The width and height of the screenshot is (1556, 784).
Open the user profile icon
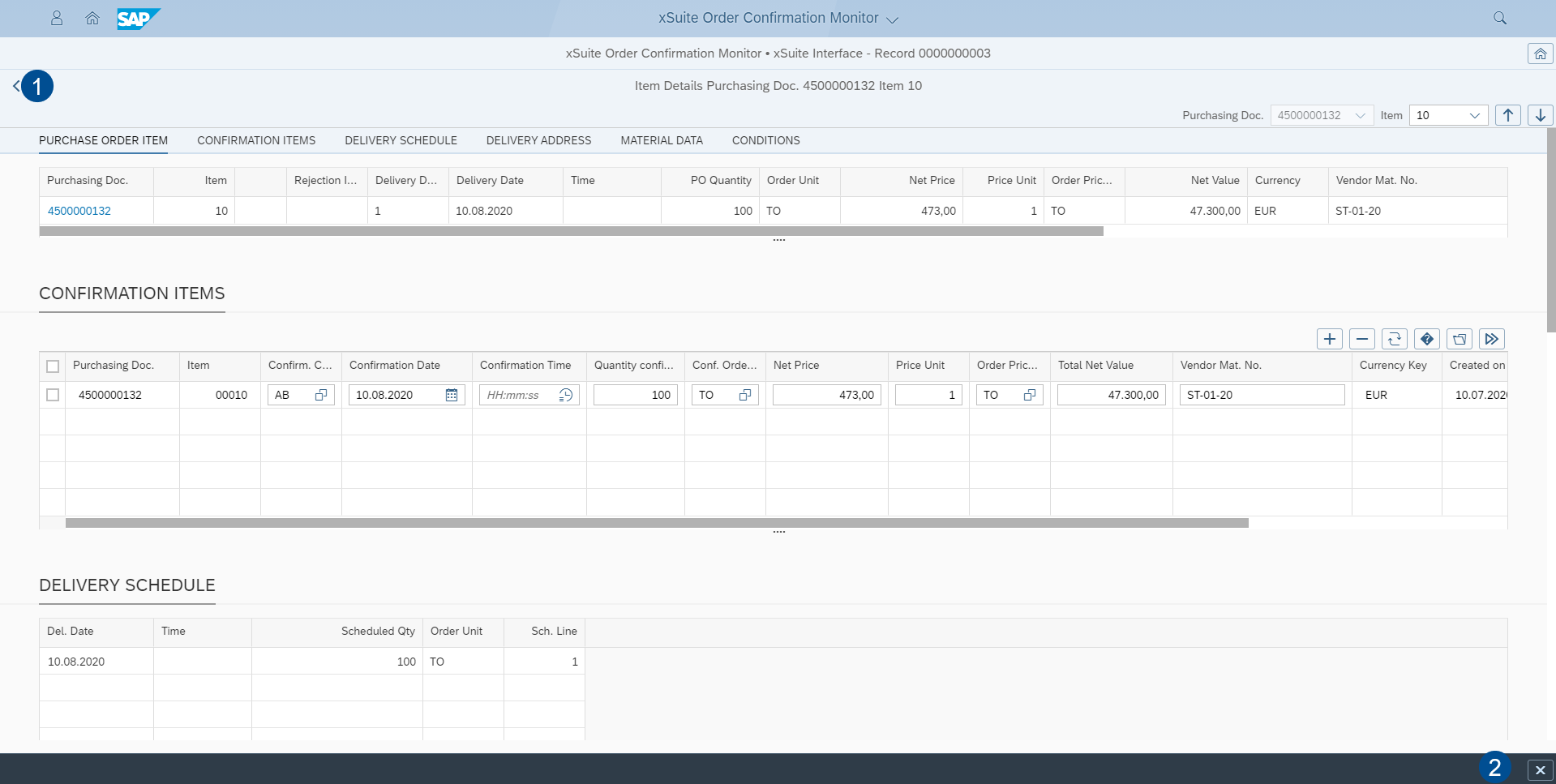tap(56, 18)
